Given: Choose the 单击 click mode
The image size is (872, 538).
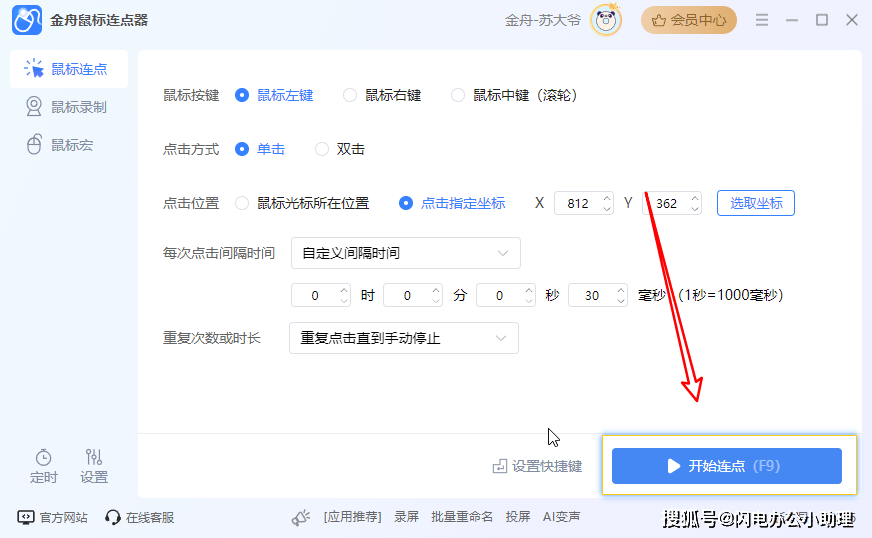Looking at the screenshot, I should tap(241, 149).
